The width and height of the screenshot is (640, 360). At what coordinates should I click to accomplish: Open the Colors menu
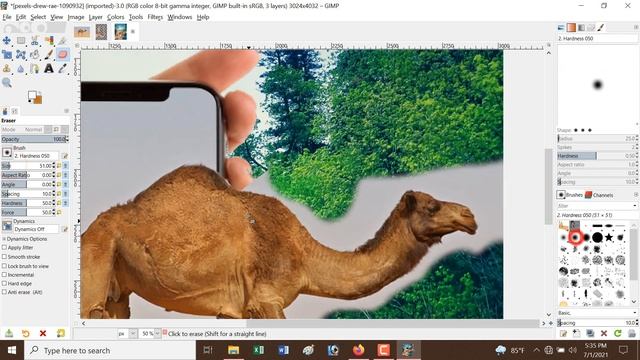(116, 17)
